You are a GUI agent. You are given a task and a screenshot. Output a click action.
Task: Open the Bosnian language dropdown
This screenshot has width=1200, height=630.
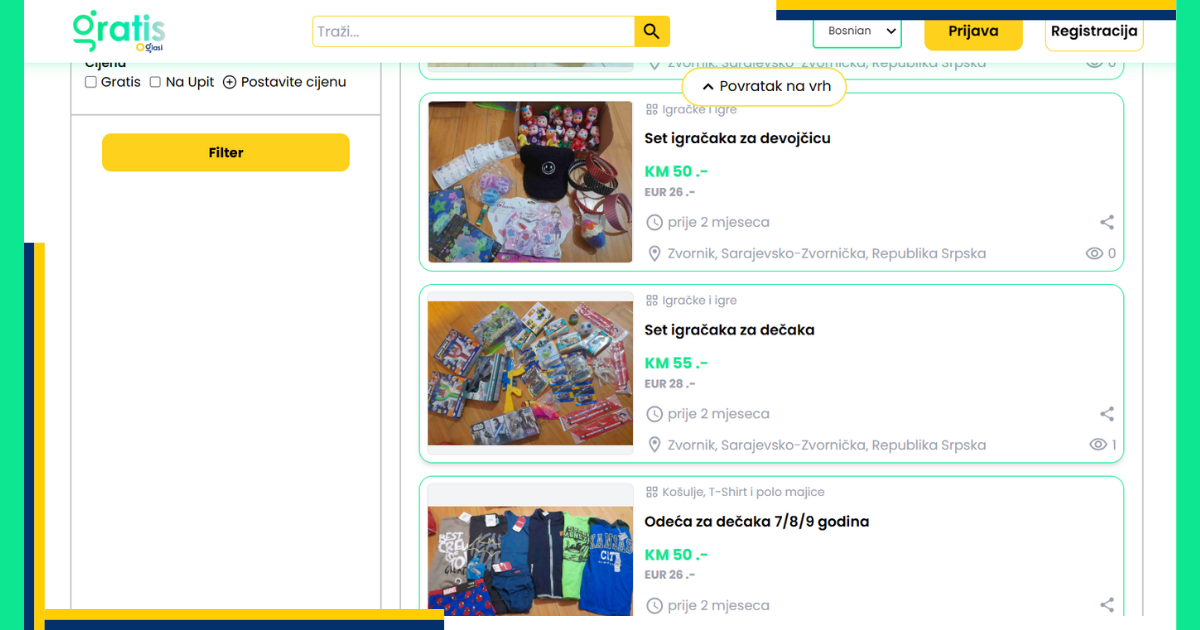[857, 31]
